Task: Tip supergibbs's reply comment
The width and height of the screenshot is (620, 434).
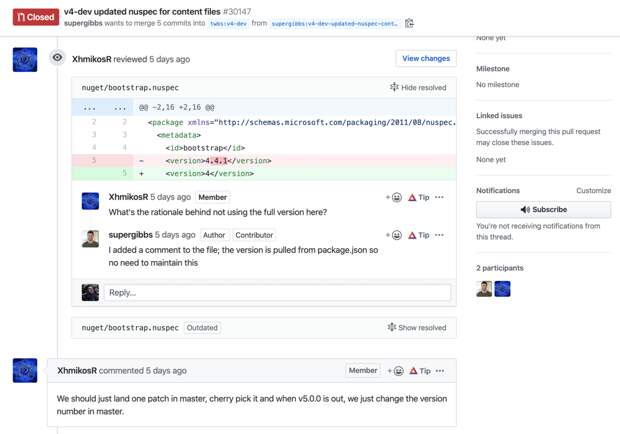Action: click(419, 235)
